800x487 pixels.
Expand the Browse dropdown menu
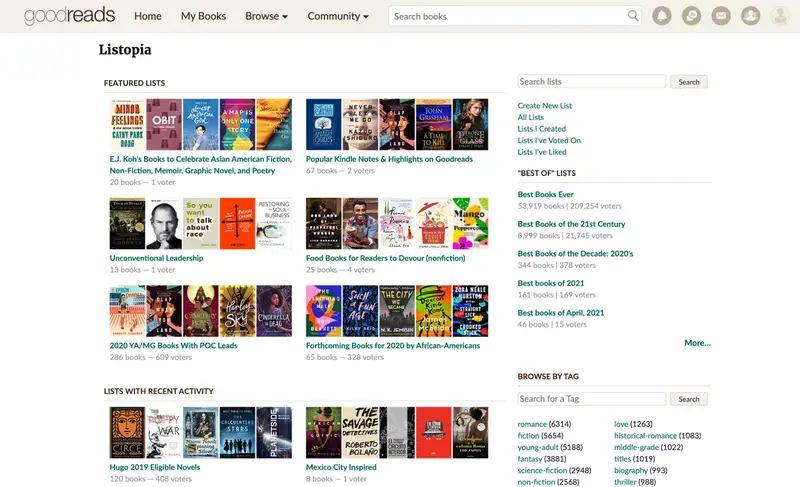click(x=266, y=16)
